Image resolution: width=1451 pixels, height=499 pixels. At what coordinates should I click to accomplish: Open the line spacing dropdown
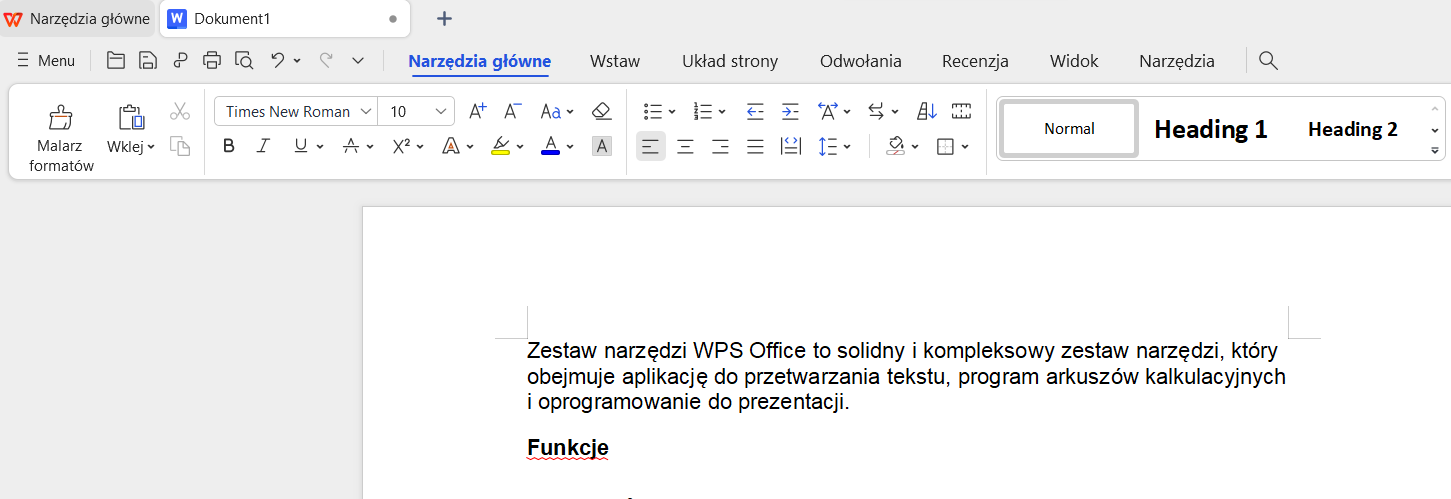pos(847,147)
